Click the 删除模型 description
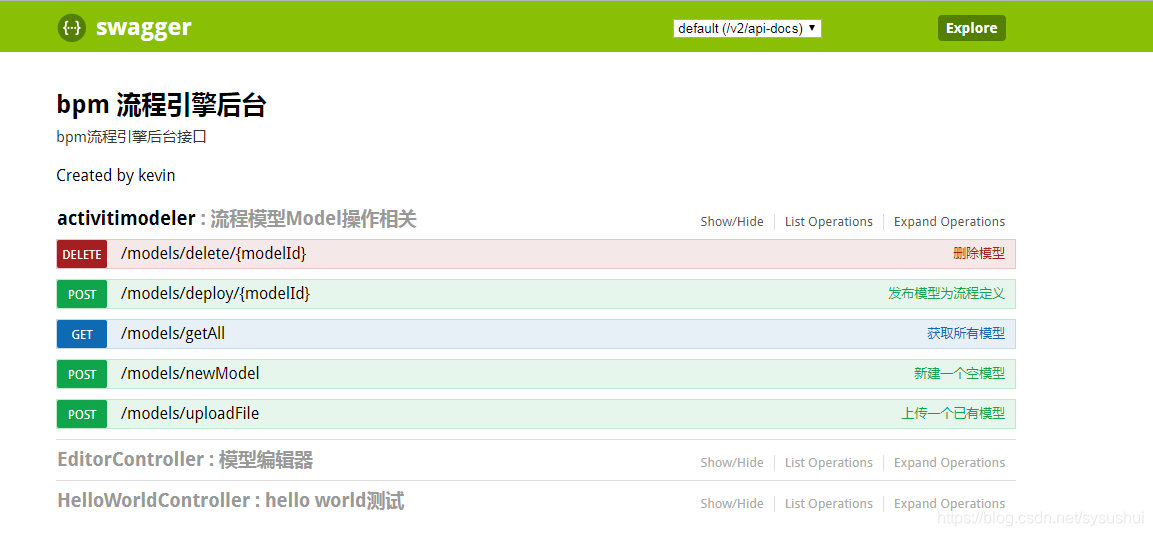1153x536 pixels. click(979, 254)
